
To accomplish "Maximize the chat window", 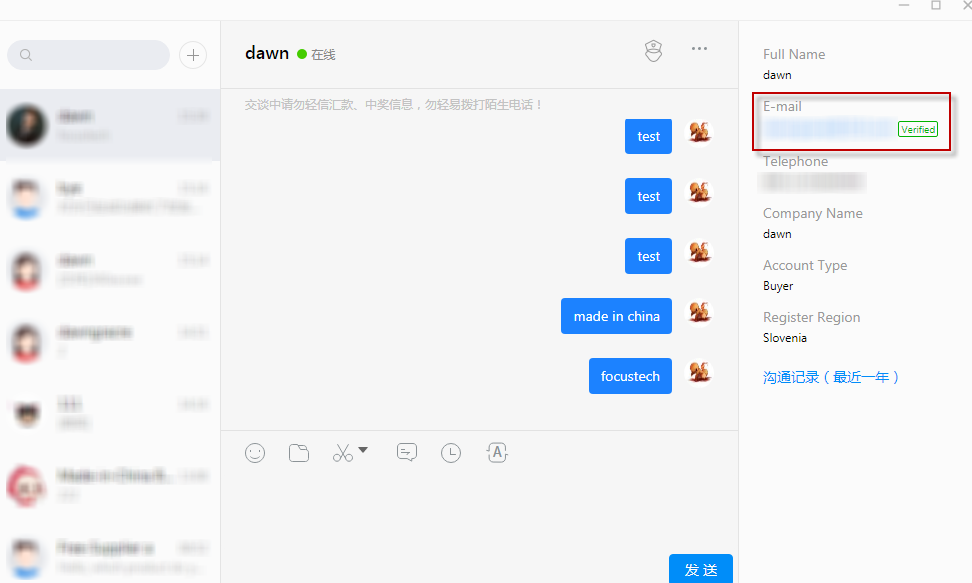I will (x=936, y=6).
